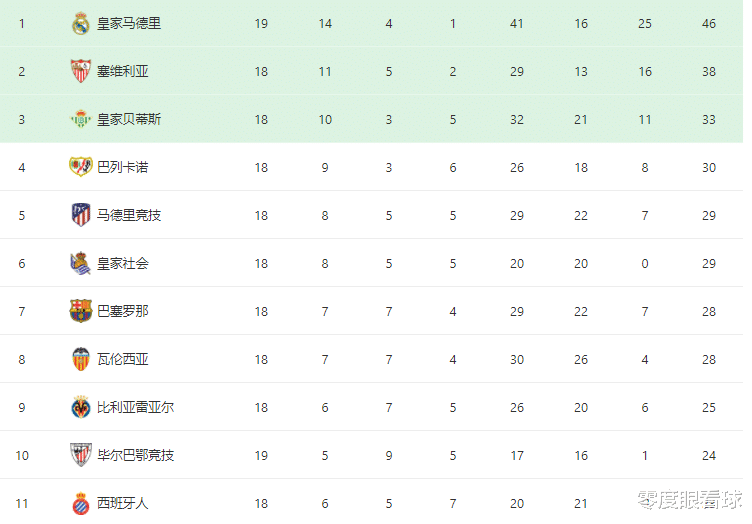This screenshot has width=752, height=524.
Task: Select the Athletic Bilbao crest icon
Action: point(81,454)
